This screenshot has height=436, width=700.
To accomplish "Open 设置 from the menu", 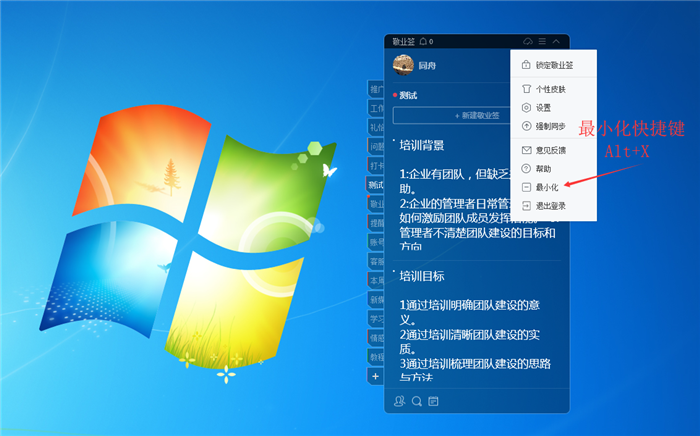I will point(554,108).
